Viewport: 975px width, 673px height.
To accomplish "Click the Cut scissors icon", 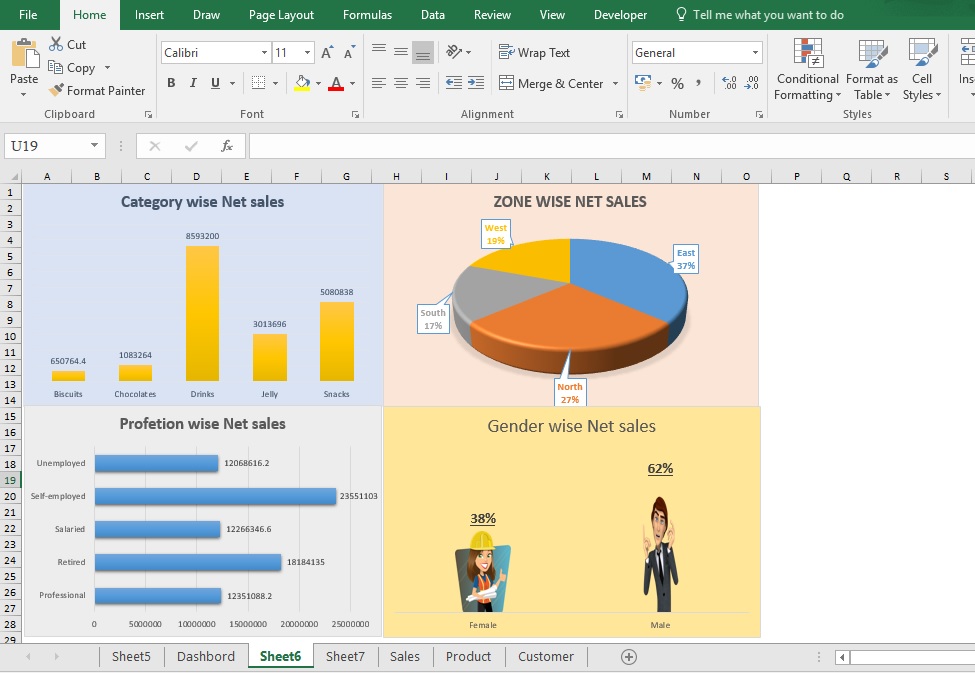I will point(56,44).
